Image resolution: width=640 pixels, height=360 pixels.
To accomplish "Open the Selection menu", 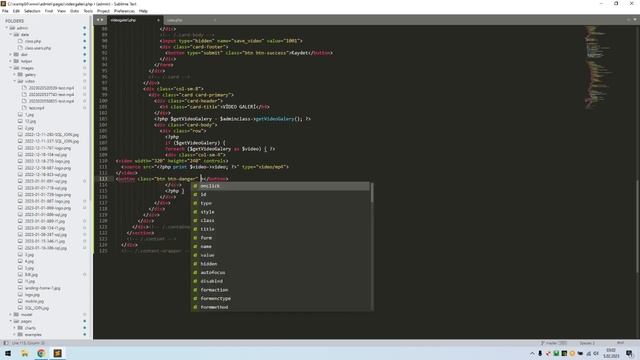I will pyautogui.click(x=32, y=11).
